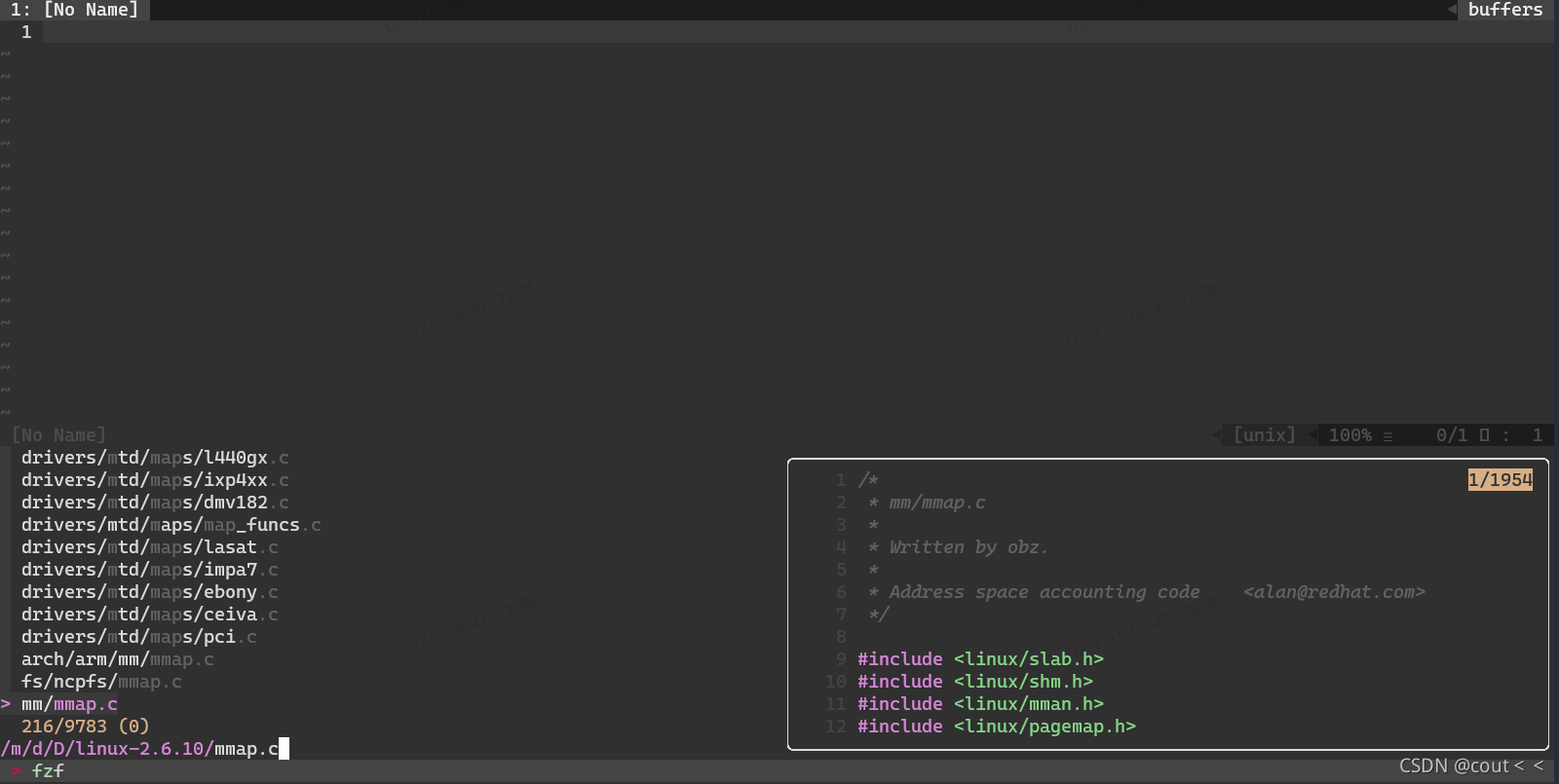Select fzf result drivers/mtd/maps/ceiva.c
This screenshot has height=784, width=1559.
150,615
